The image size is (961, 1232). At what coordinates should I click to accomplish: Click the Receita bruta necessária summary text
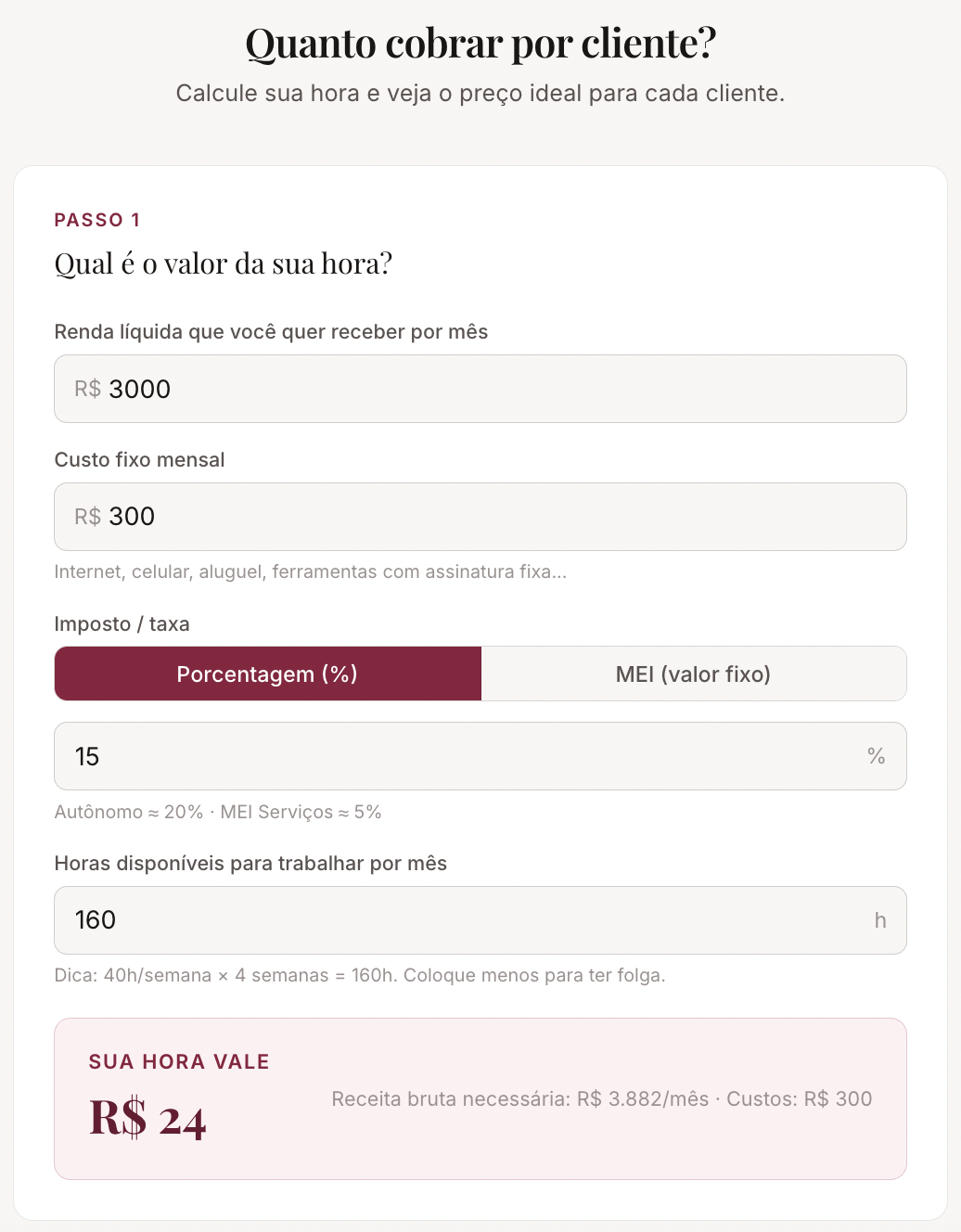(602, 1099)
